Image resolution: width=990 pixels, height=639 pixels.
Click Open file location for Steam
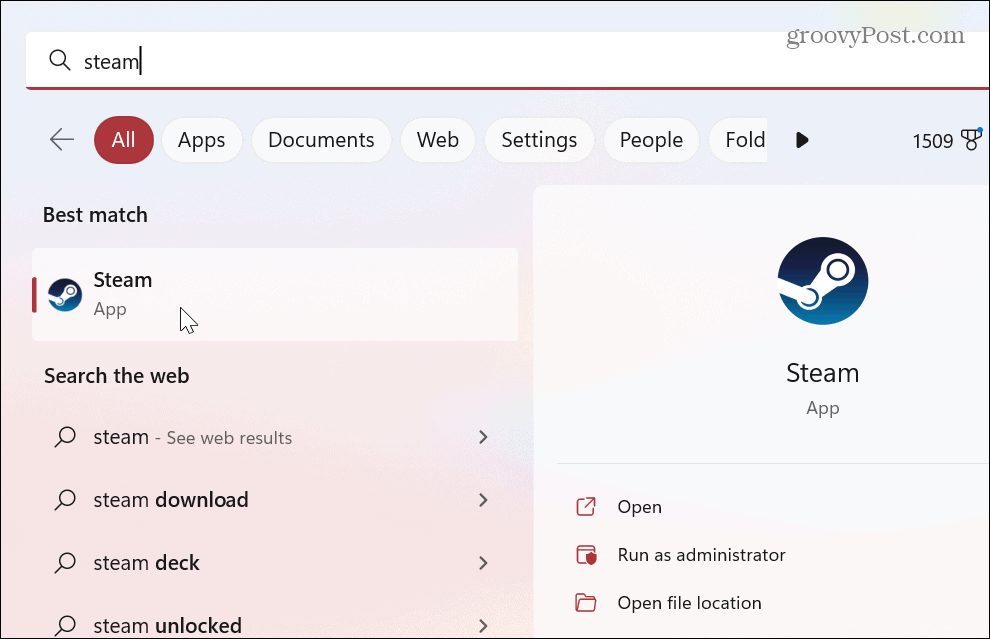click(688, 602)
